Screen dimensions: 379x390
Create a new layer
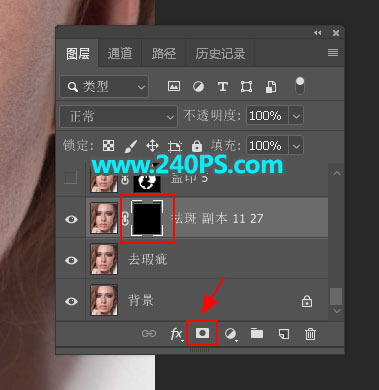284,334
